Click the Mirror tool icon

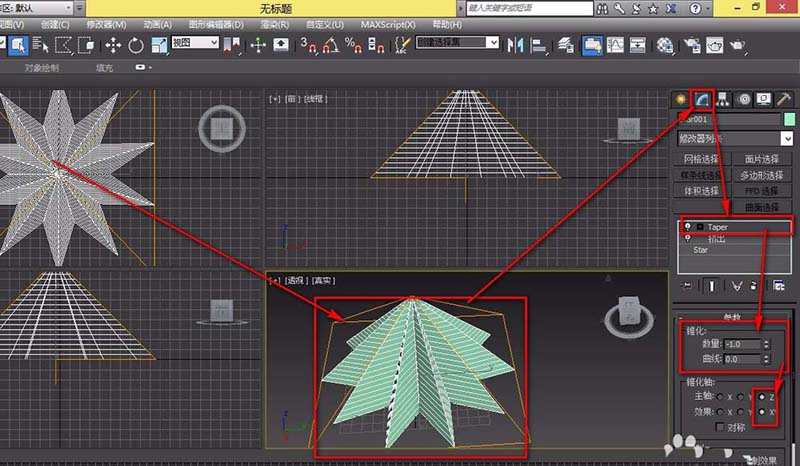515,45
